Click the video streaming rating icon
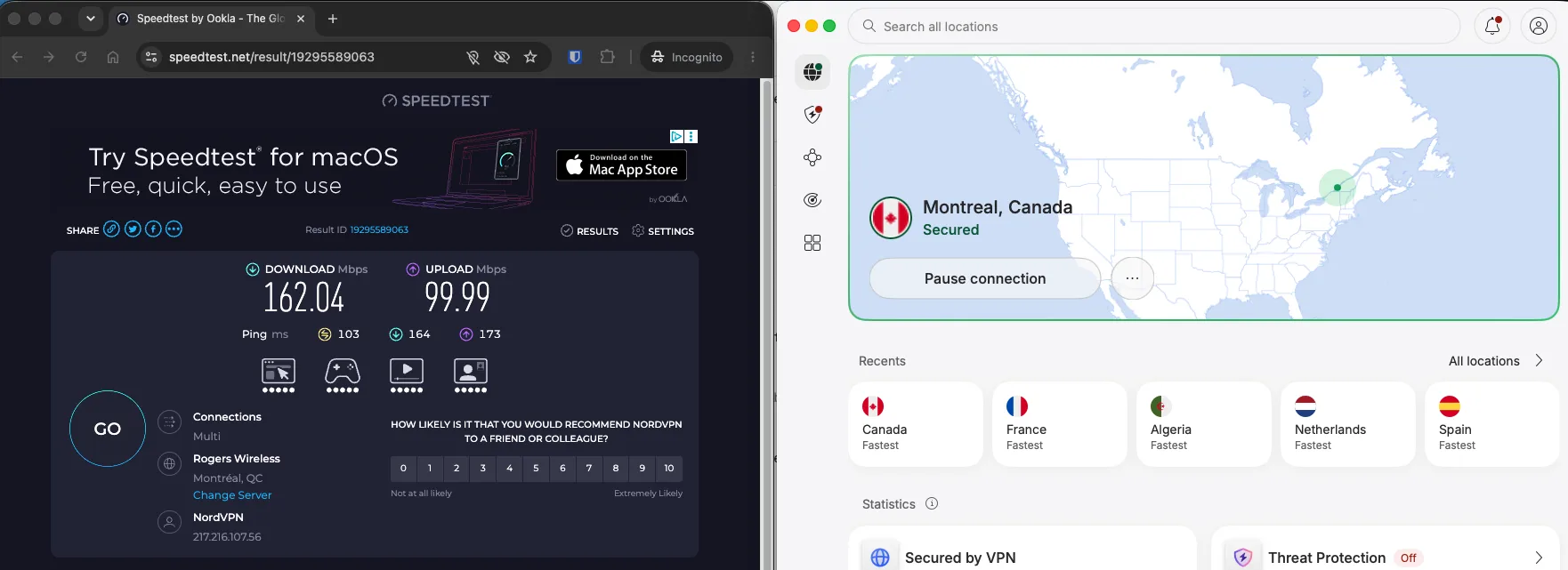Image resolution: width=1568 pixels, height=570 pixels. [x=407, y=374]
